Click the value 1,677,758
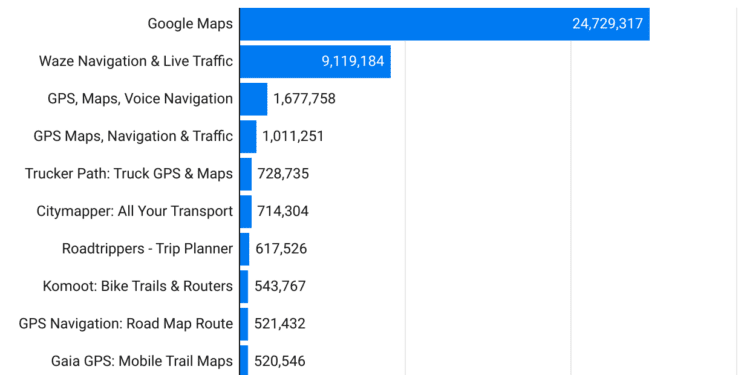The height and width of the screenshot is (375, 750). point(304,99)
